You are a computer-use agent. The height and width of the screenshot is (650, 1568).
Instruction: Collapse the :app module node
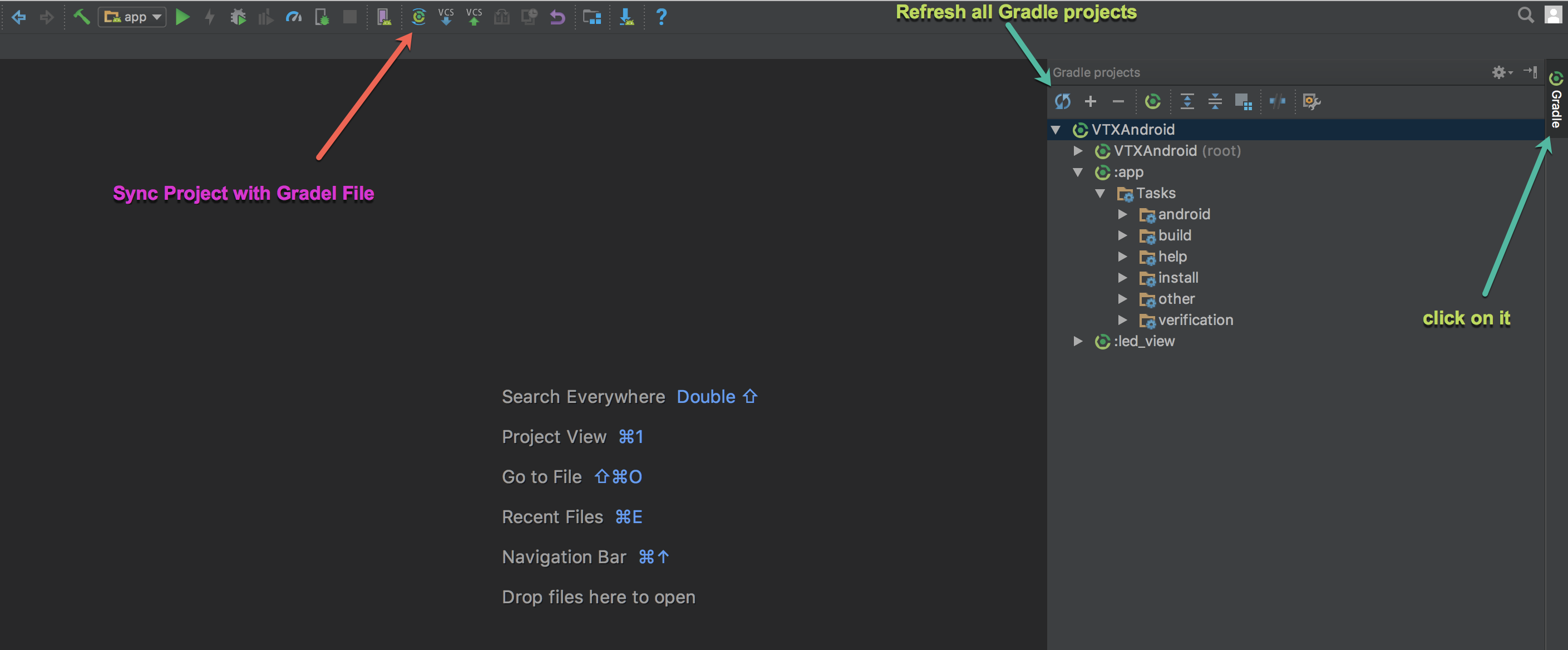pos(1077,172)
